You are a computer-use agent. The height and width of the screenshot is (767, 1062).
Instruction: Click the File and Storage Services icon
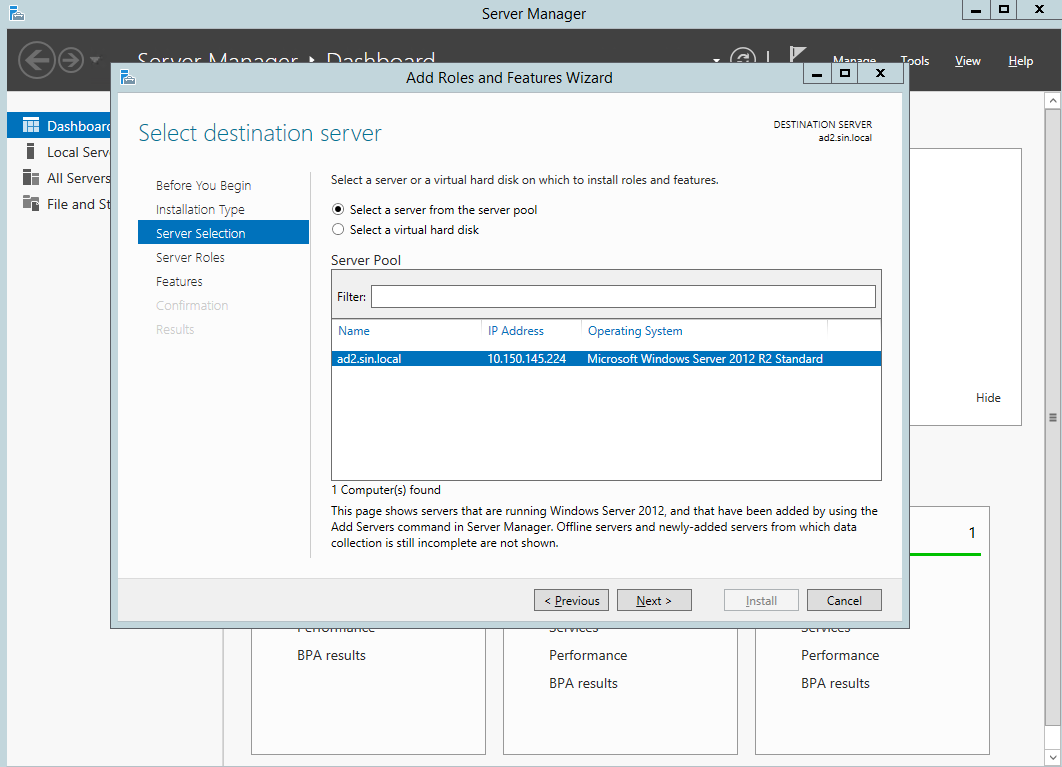(30, 203)
